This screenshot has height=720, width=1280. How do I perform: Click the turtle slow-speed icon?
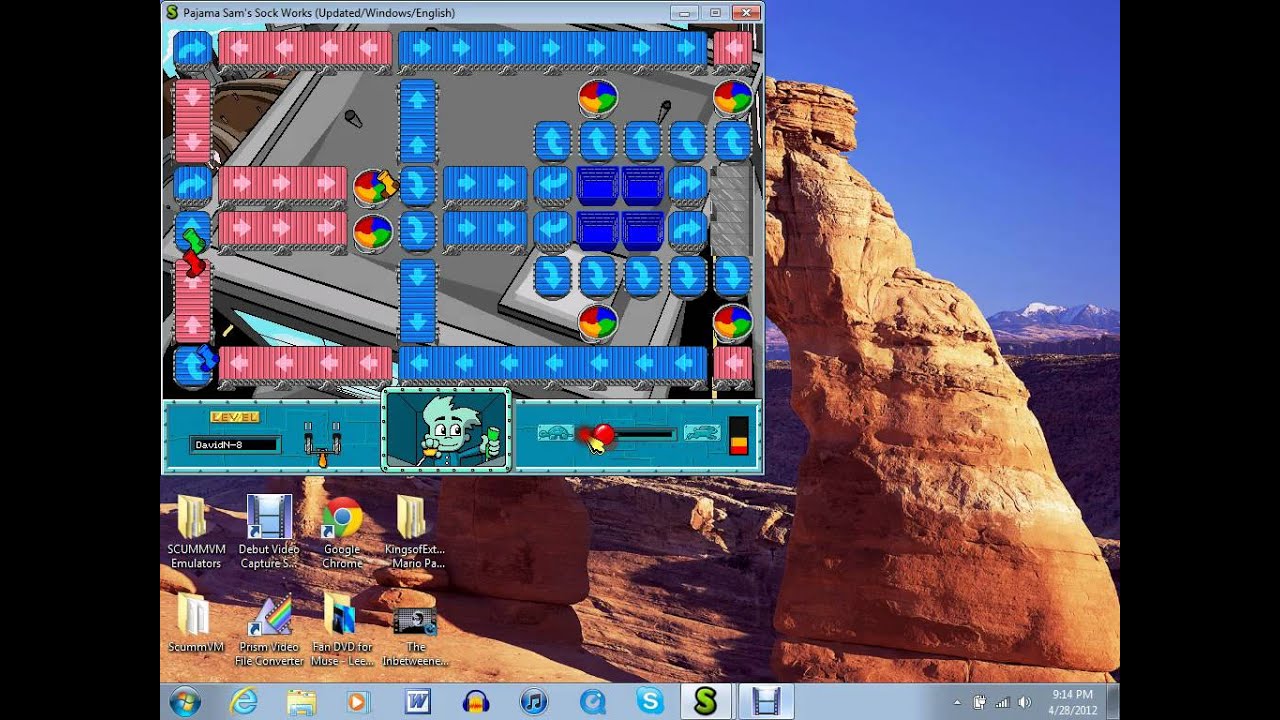(556, 433)
